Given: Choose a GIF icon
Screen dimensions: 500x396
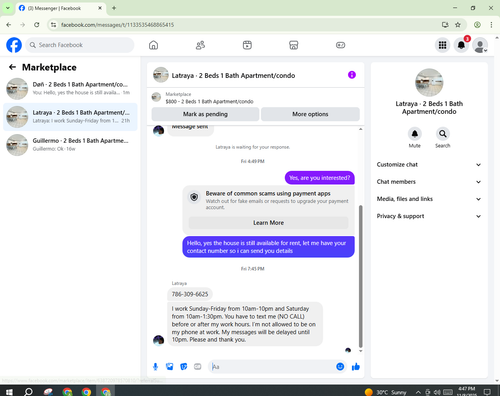Looking at the screenshot, I should [x=198, y=367].
